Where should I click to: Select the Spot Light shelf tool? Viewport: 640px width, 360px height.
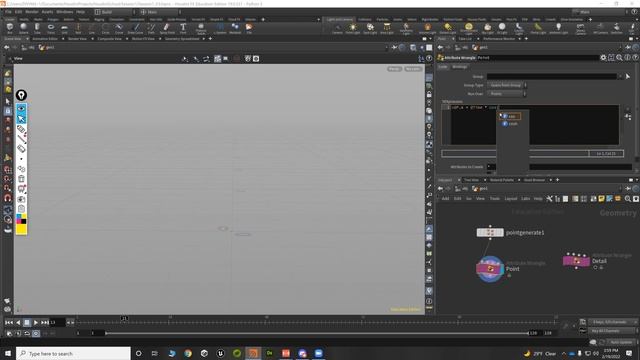(x=370, y=28)
